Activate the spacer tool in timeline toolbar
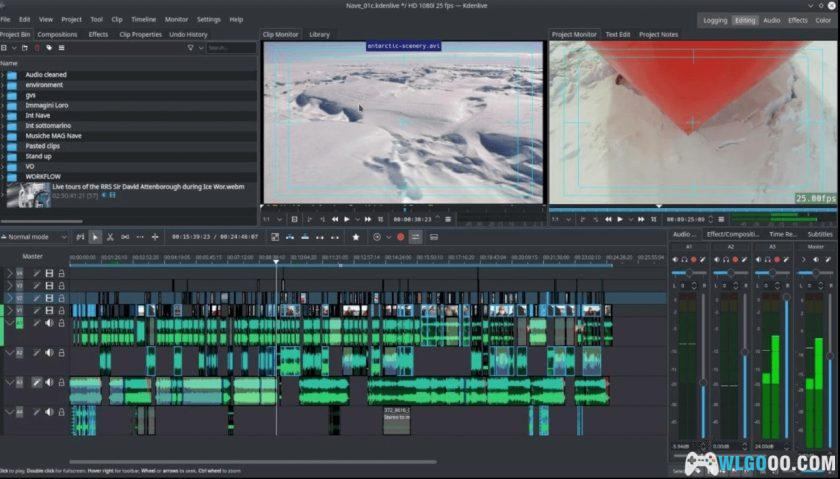The height and width of the screenshot is (479, 840). [x=125, y=237]
